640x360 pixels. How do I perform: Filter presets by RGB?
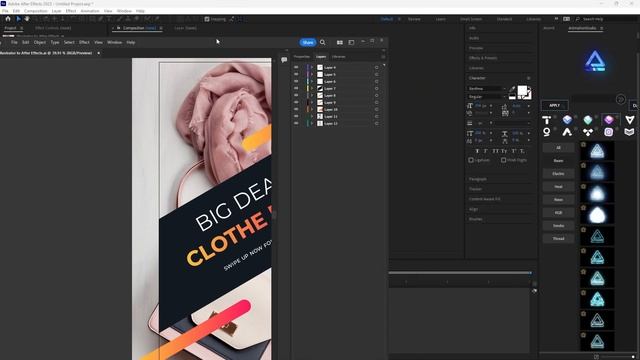558,213
